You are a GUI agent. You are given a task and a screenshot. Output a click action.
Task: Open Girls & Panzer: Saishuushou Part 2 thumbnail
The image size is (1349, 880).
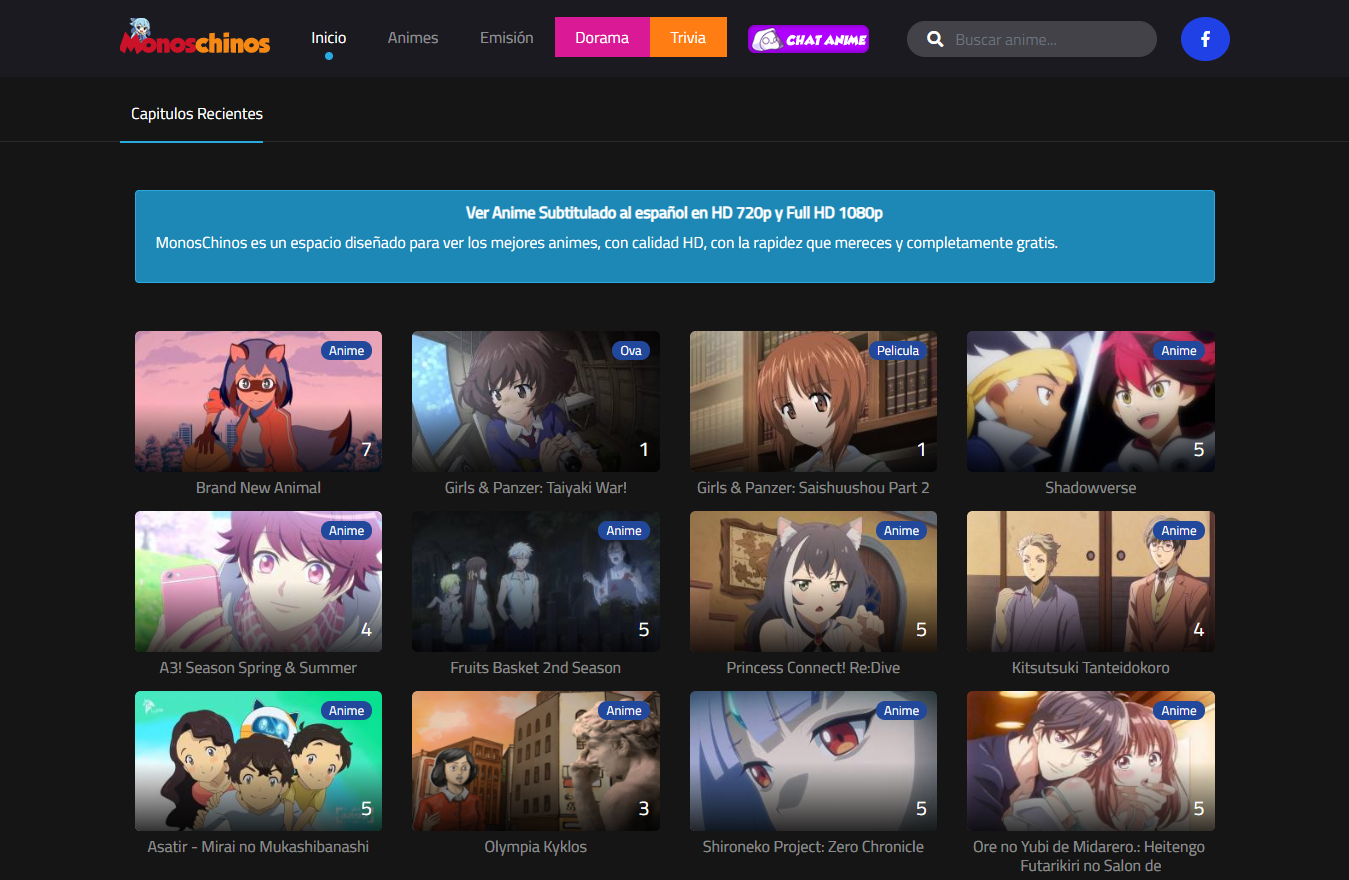tap(813, 401)
